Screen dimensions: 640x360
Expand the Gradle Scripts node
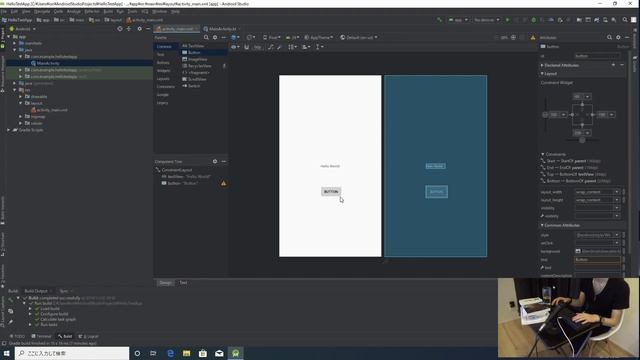[9, 130]
